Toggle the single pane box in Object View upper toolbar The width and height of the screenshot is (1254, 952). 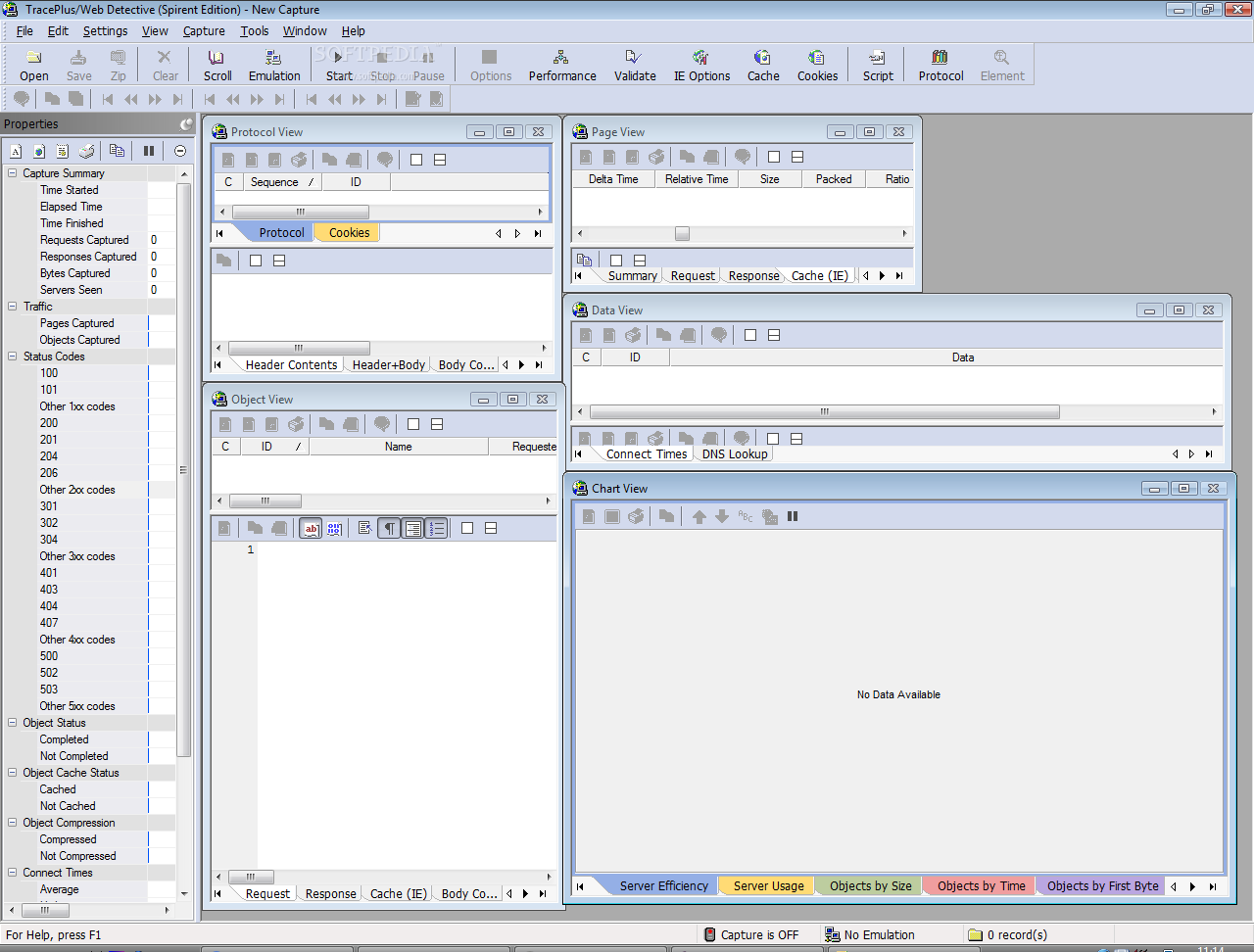point(413,424)
